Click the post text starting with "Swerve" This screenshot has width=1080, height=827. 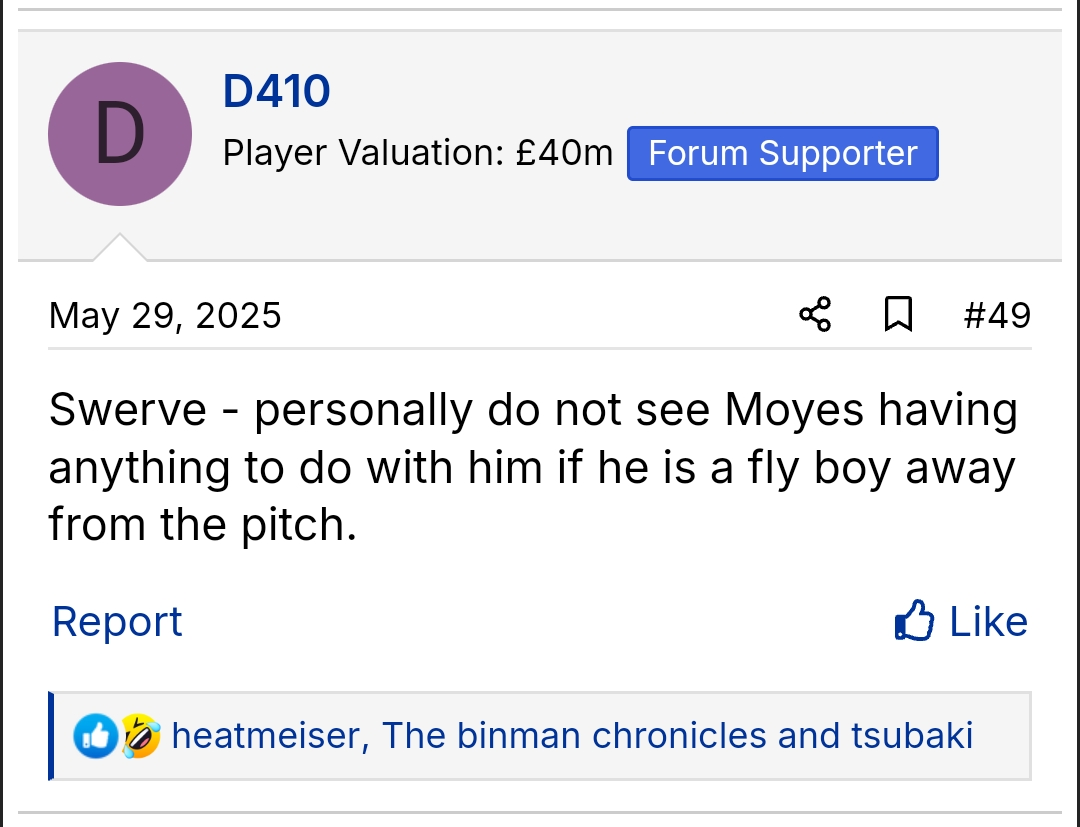[532, 467]
